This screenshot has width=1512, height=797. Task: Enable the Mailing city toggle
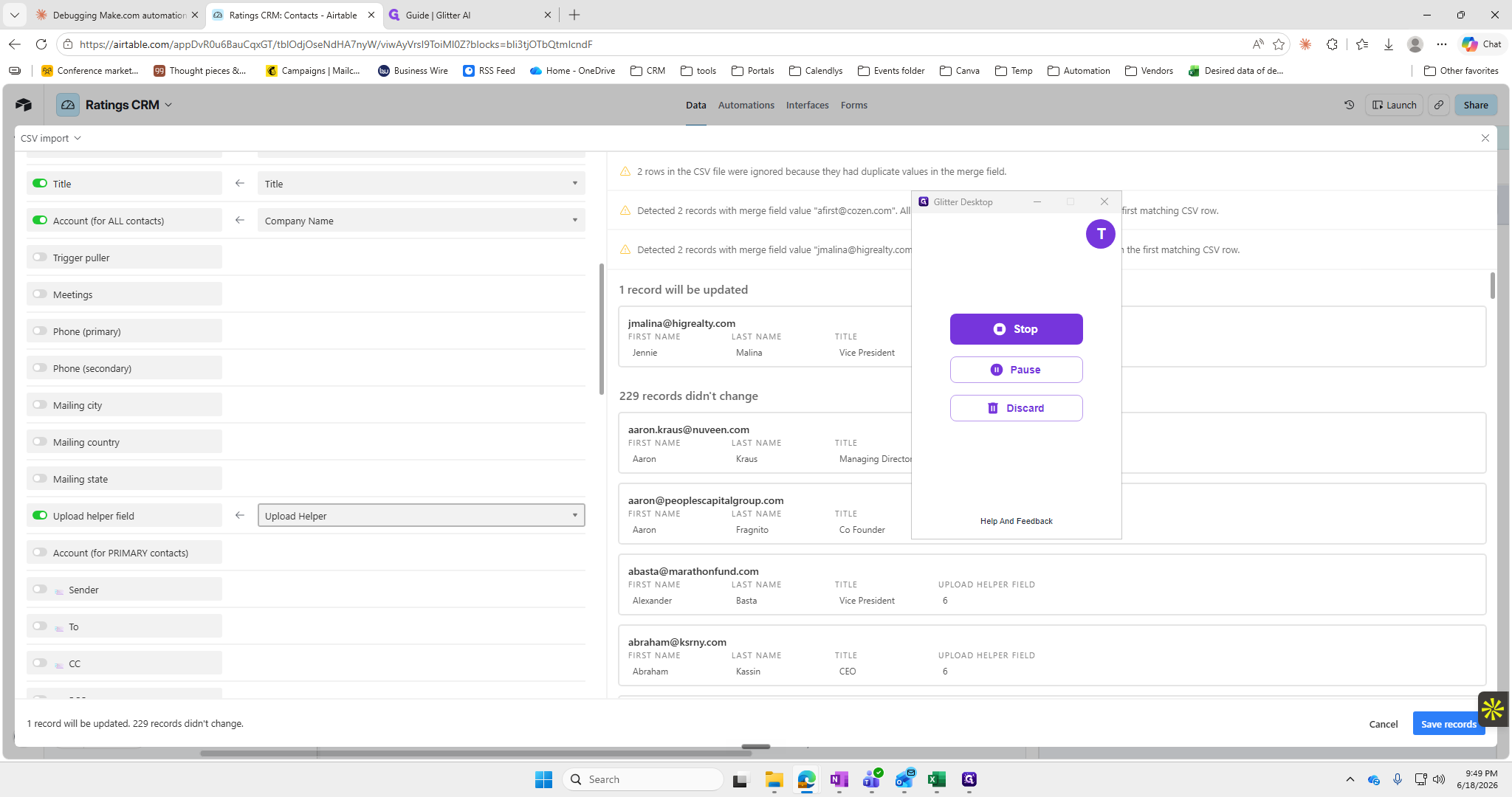[x=40, y=404]
